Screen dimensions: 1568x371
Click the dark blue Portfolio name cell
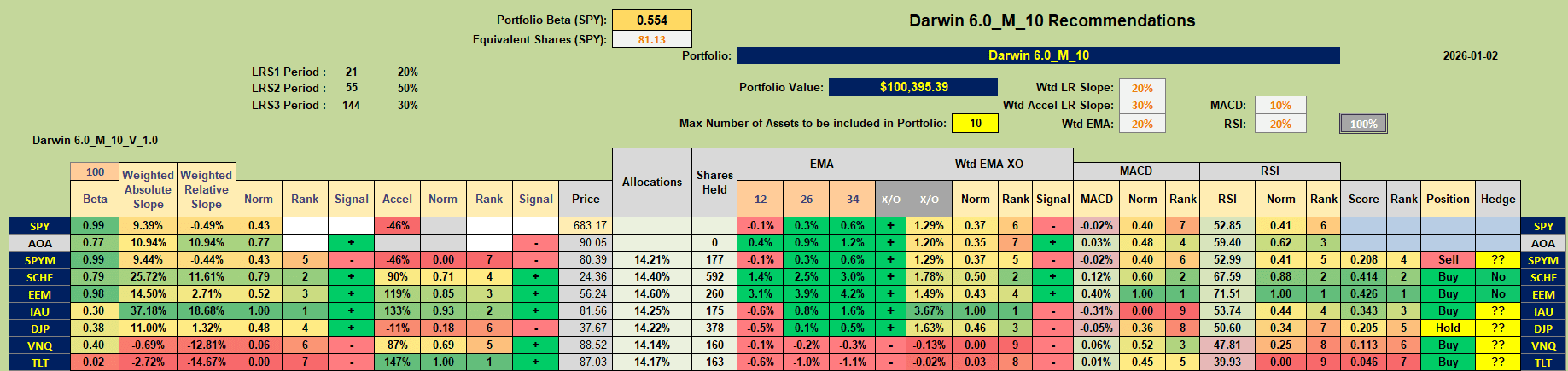click(1037, 55)
